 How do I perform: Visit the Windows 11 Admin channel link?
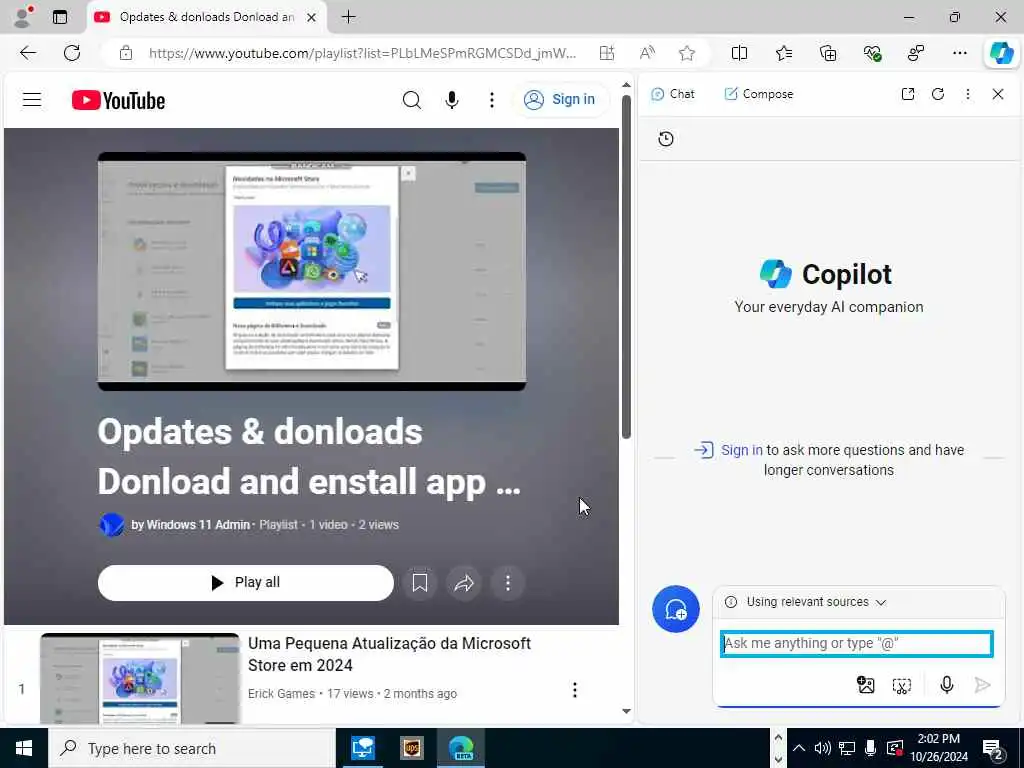point(191,524)
